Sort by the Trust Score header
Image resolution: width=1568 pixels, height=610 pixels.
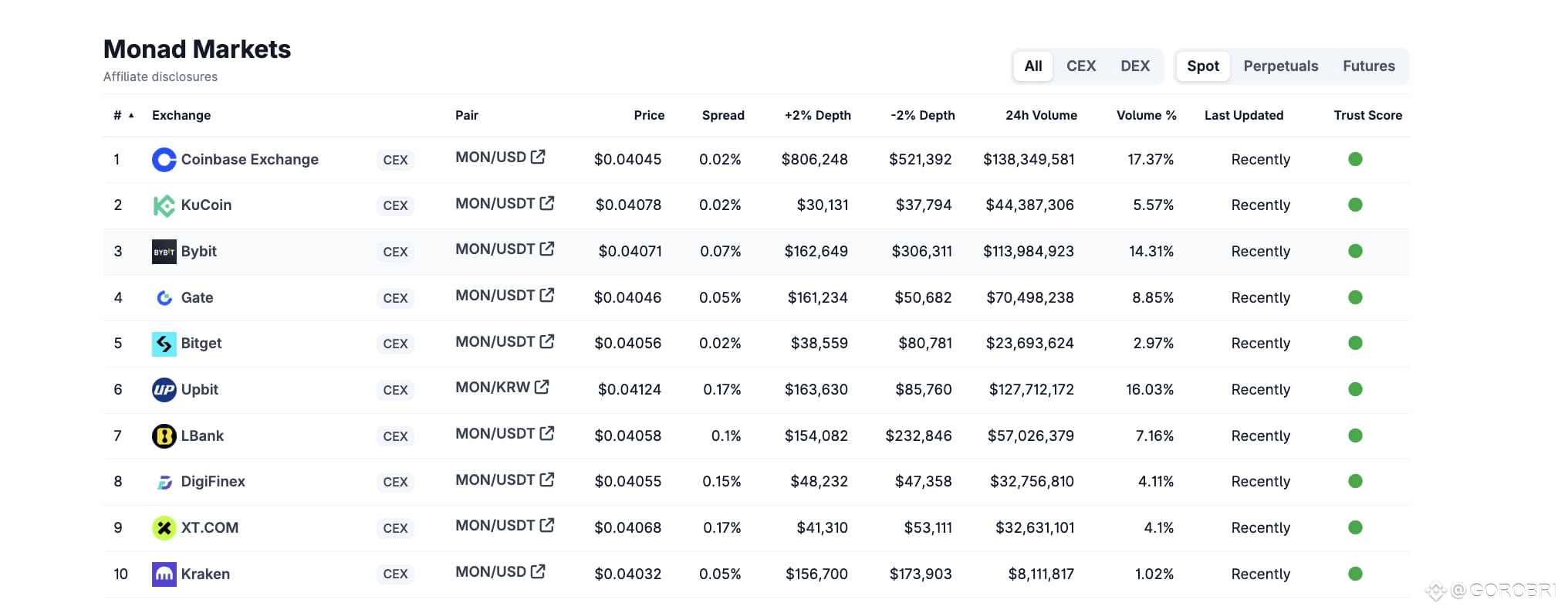click(1367, 115)
